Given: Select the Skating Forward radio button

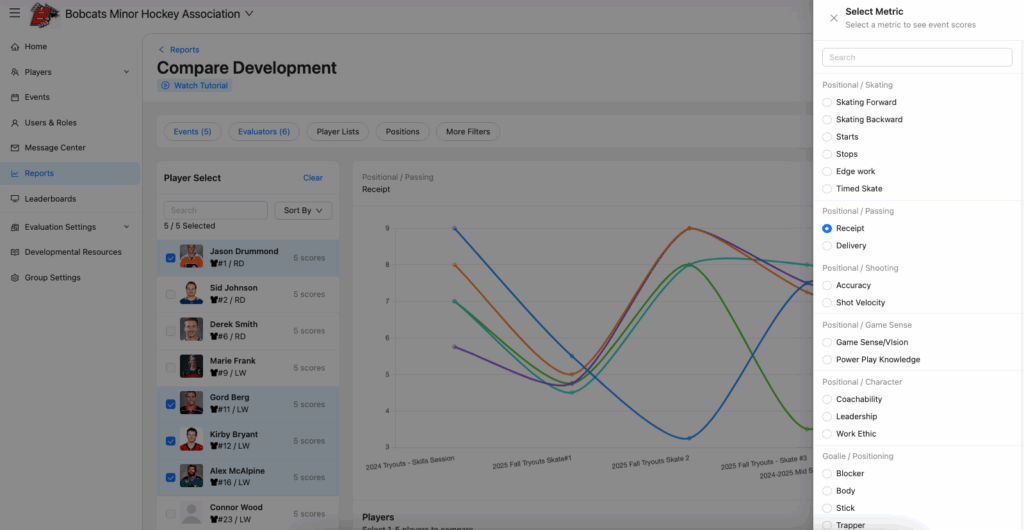Looking at the screenshot, I should 827,102.
